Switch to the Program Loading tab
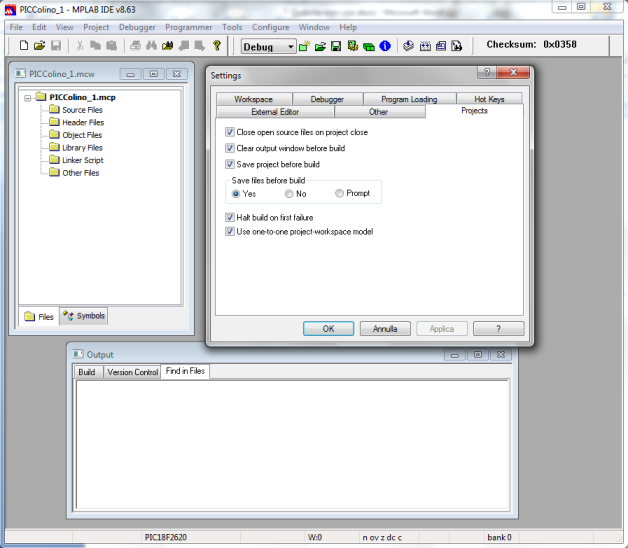The image size is (628, 548). point(409,99)
